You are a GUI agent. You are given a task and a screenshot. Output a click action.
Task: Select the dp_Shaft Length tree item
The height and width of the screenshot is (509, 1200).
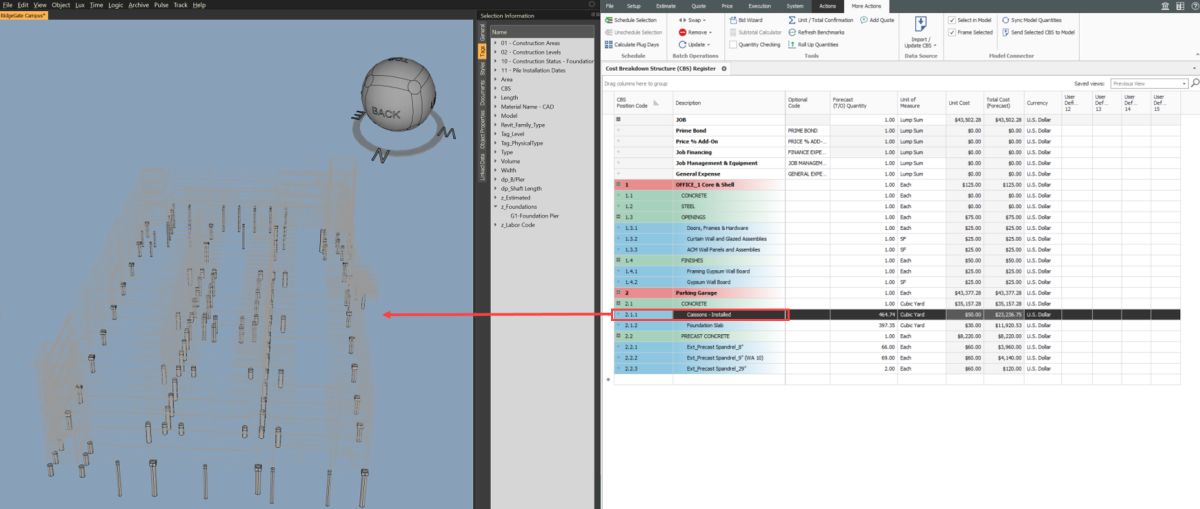521,188
